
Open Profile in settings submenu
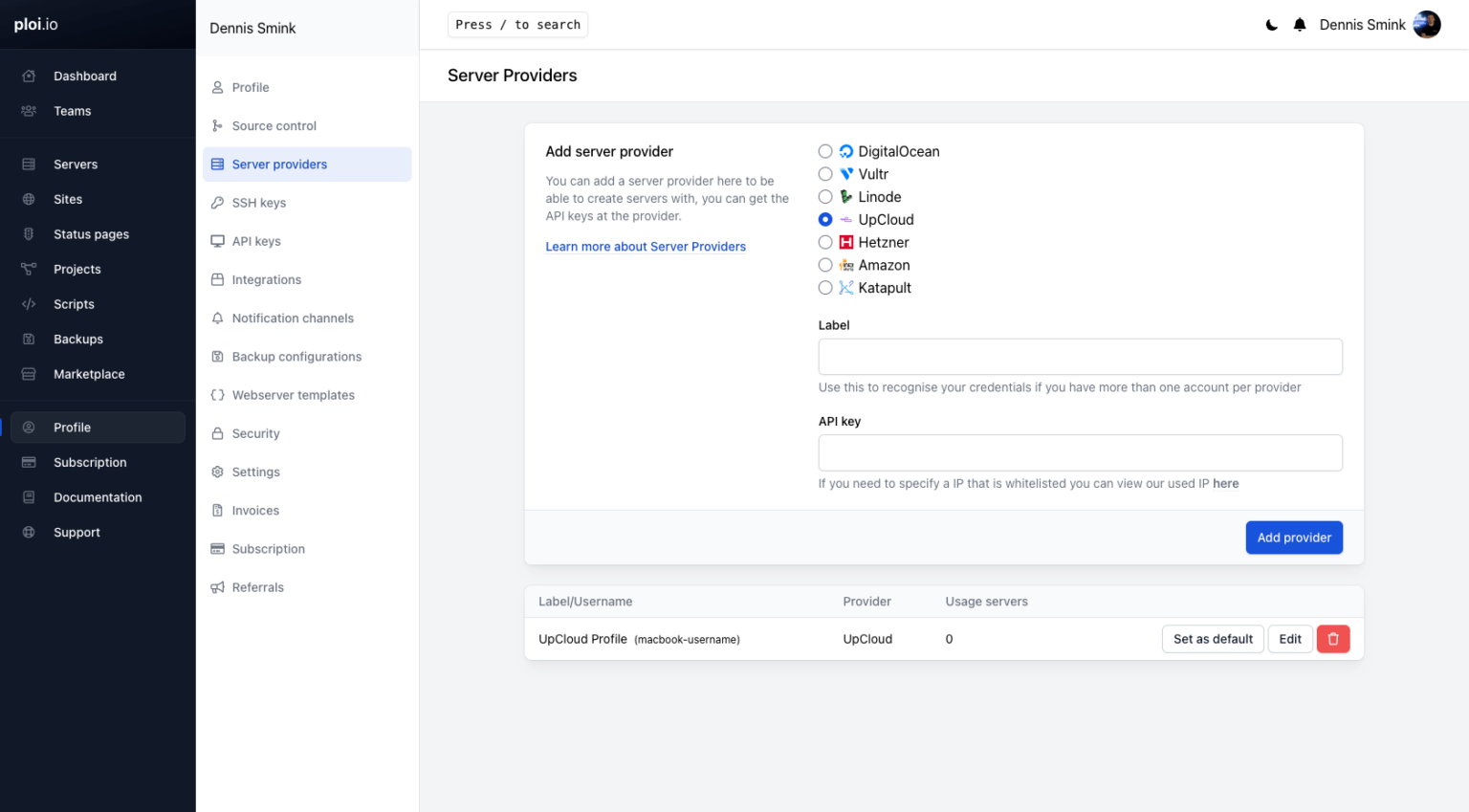tap(307, 87)
